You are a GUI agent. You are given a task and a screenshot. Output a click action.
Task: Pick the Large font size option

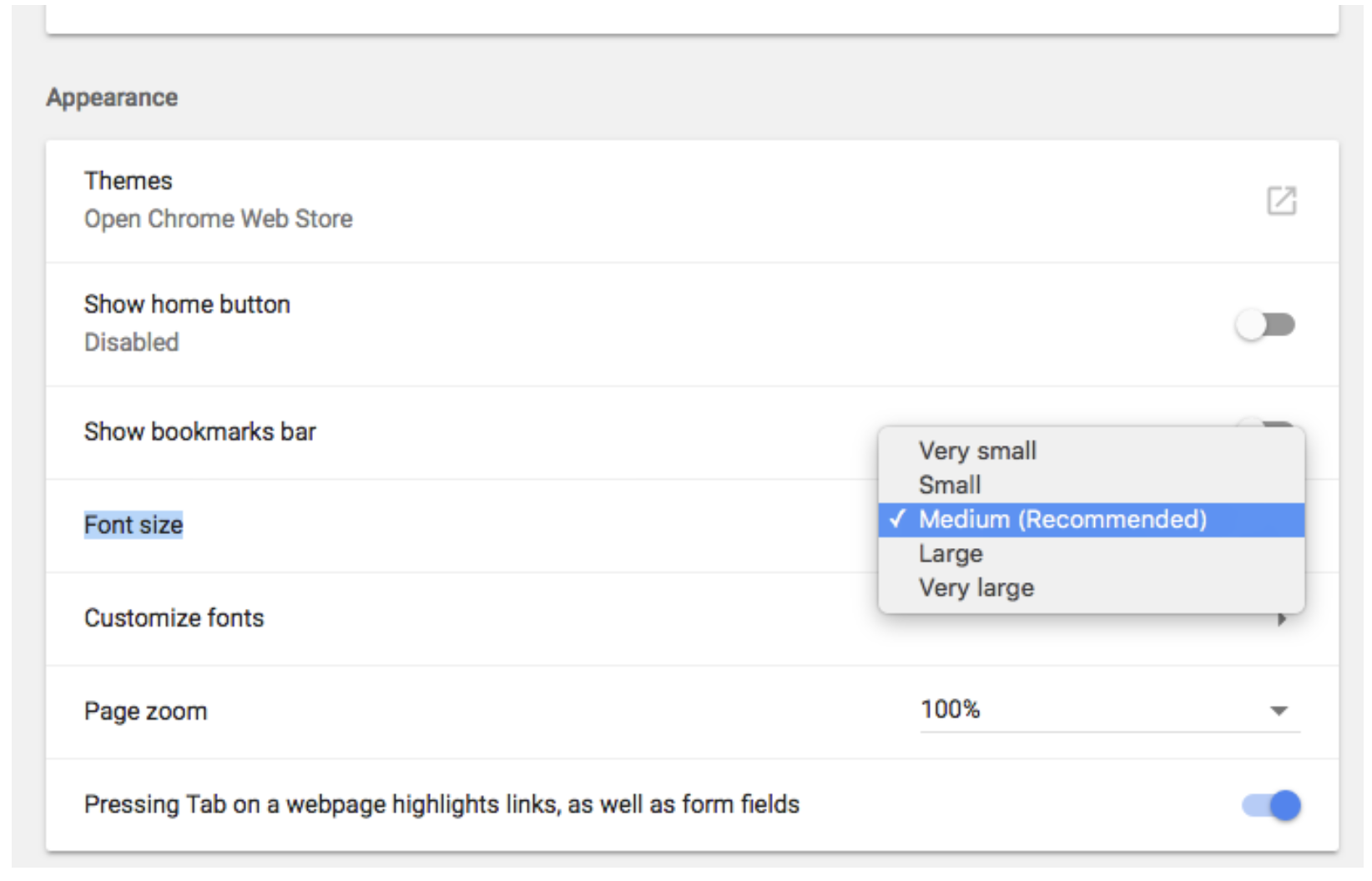click(951, 554)
